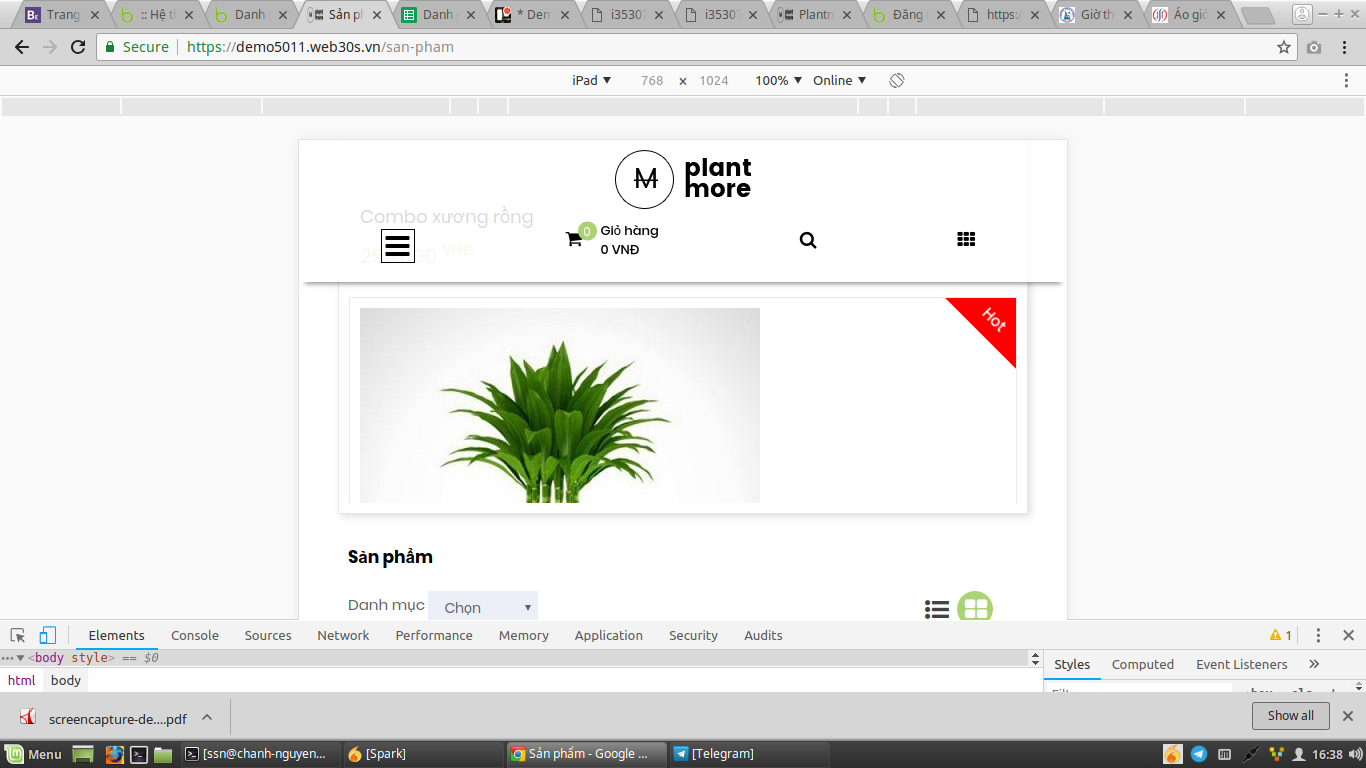Click the camera screenshot extension icon
This screenshot has height=768, width=1366.
[x=1314, y=47]
